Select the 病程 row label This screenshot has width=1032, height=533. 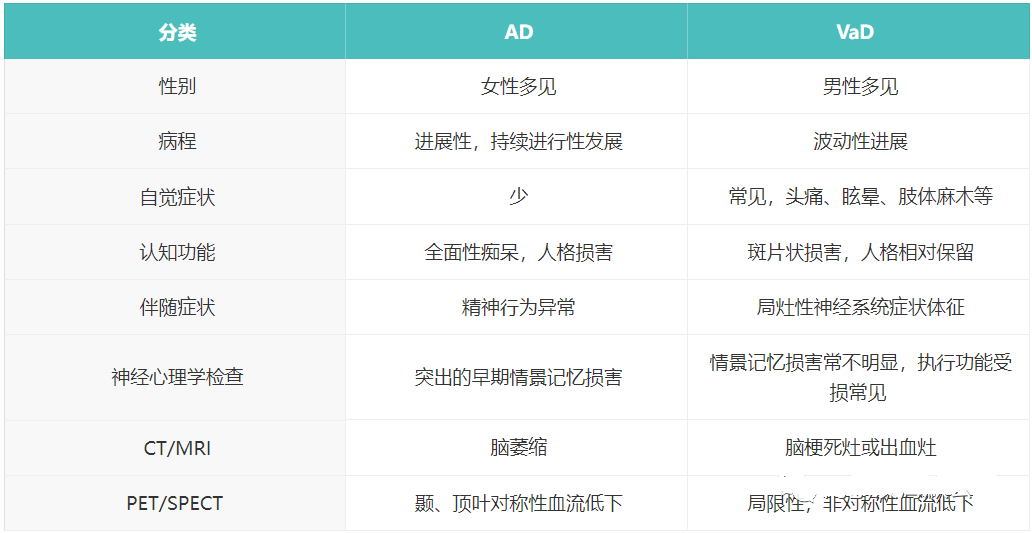tap(177, 141)
